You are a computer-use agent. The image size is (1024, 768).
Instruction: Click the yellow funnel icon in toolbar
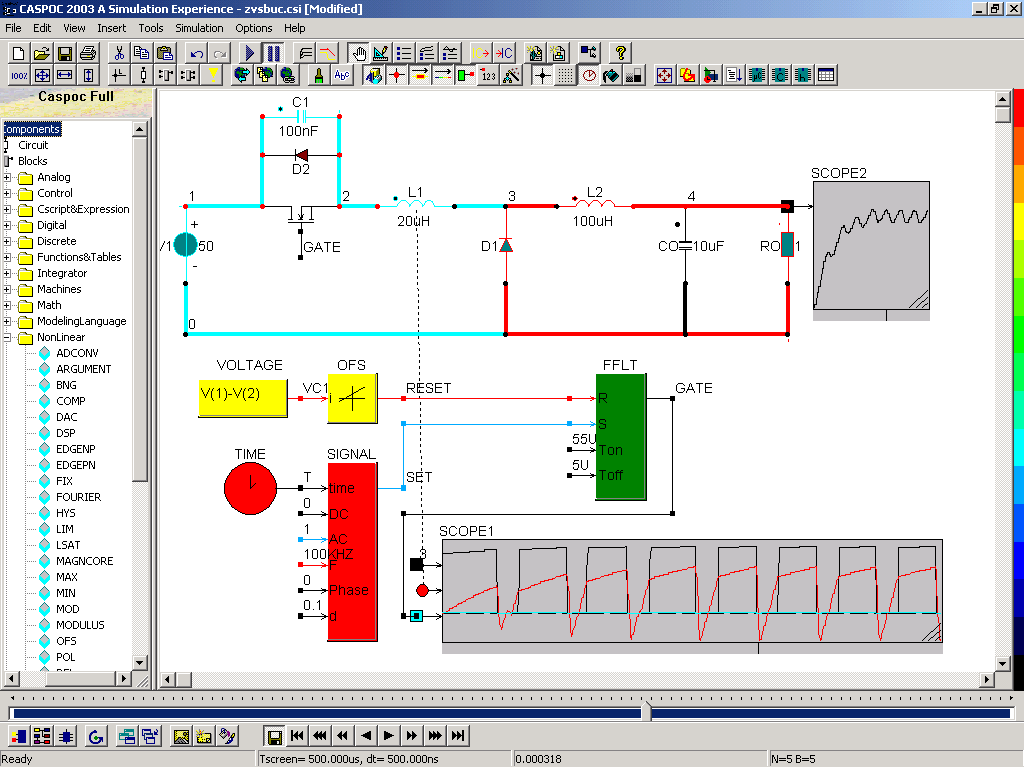[x=212, y=75]
